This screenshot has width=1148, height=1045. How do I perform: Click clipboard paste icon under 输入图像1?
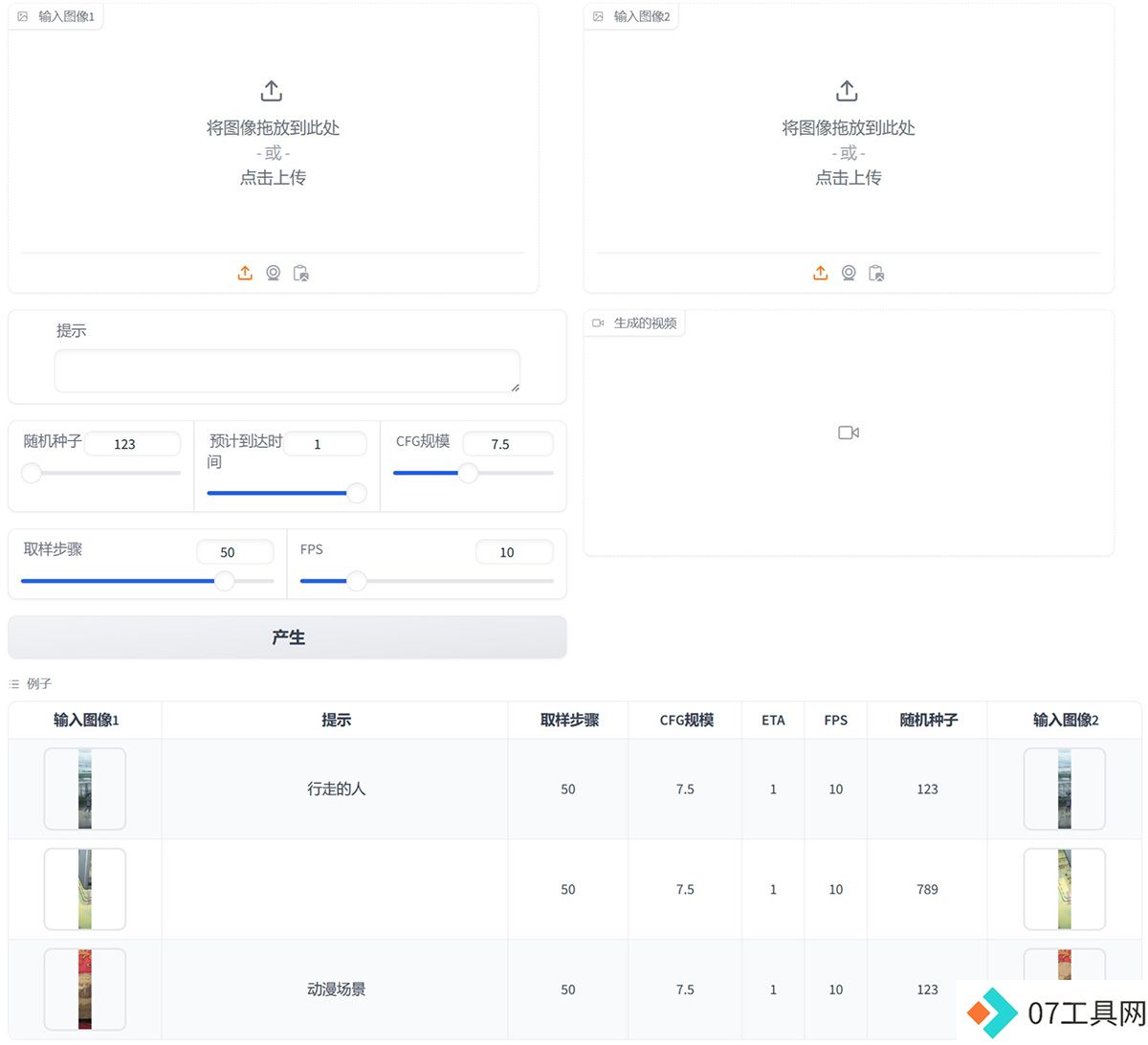pyautogui.click(x=300, y=273)
